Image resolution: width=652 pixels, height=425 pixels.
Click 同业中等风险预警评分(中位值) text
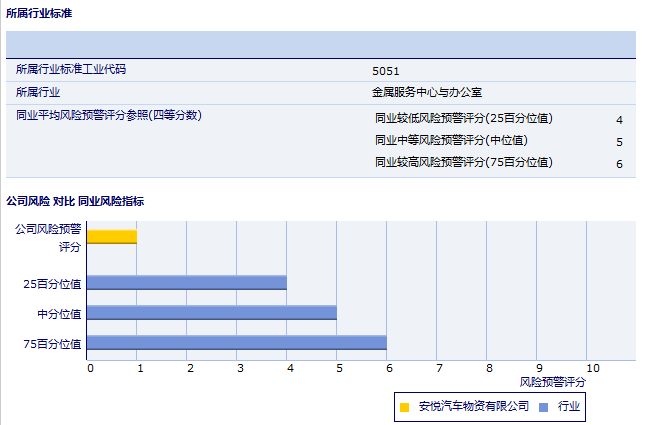452,140
